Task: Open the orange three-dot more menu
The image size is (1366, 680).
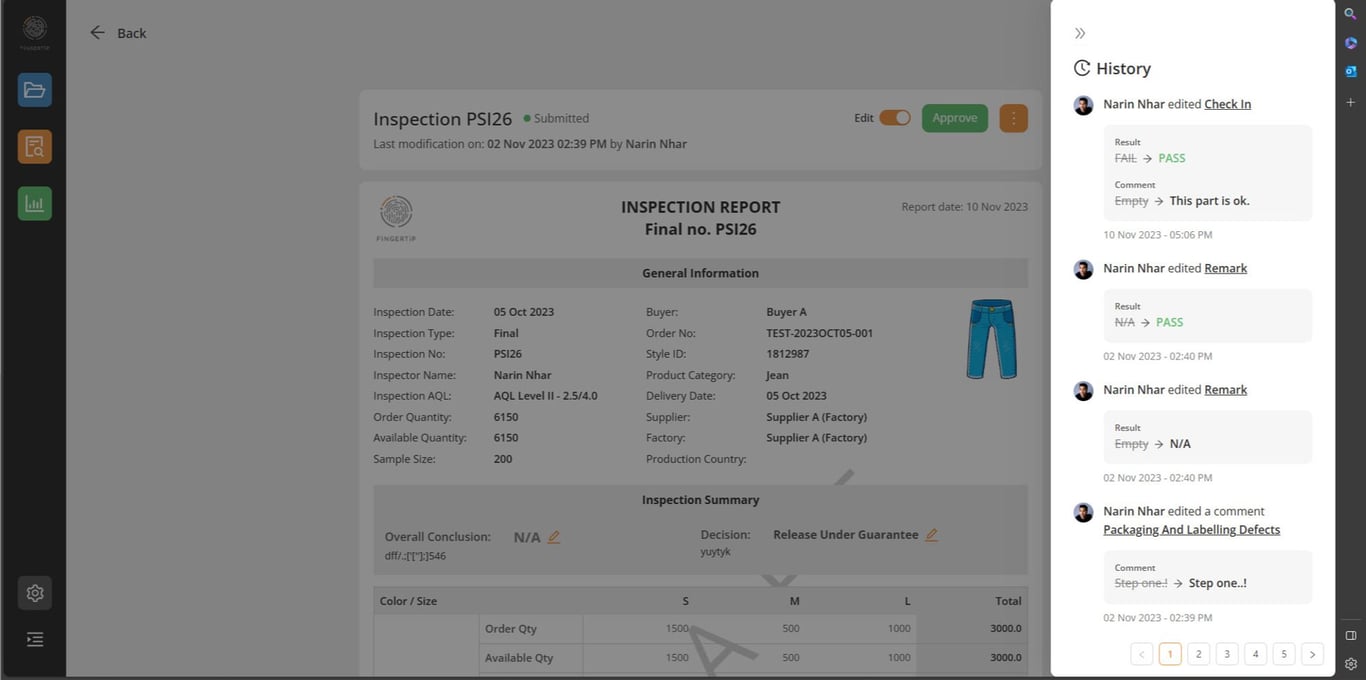Action: (1014, 118)
